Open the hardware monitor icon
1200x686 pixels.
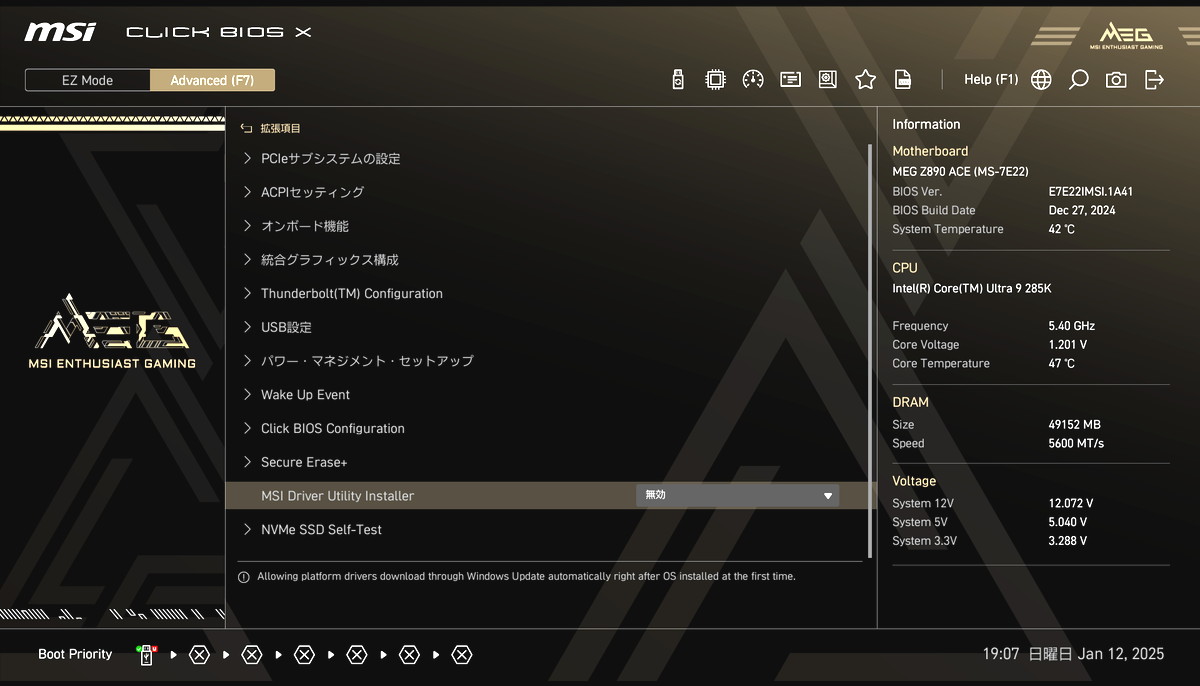(827, 80)
